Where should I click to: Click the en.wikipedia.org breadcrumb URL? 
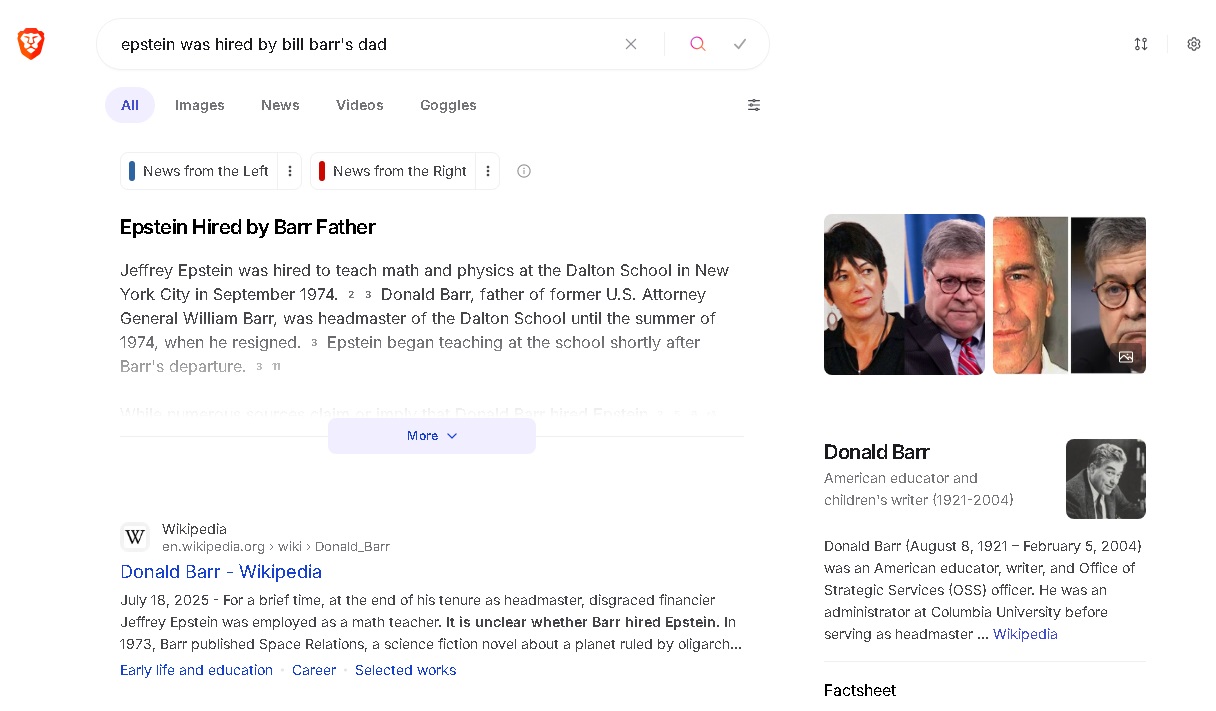pyautogui.click(x=276, y=547)
